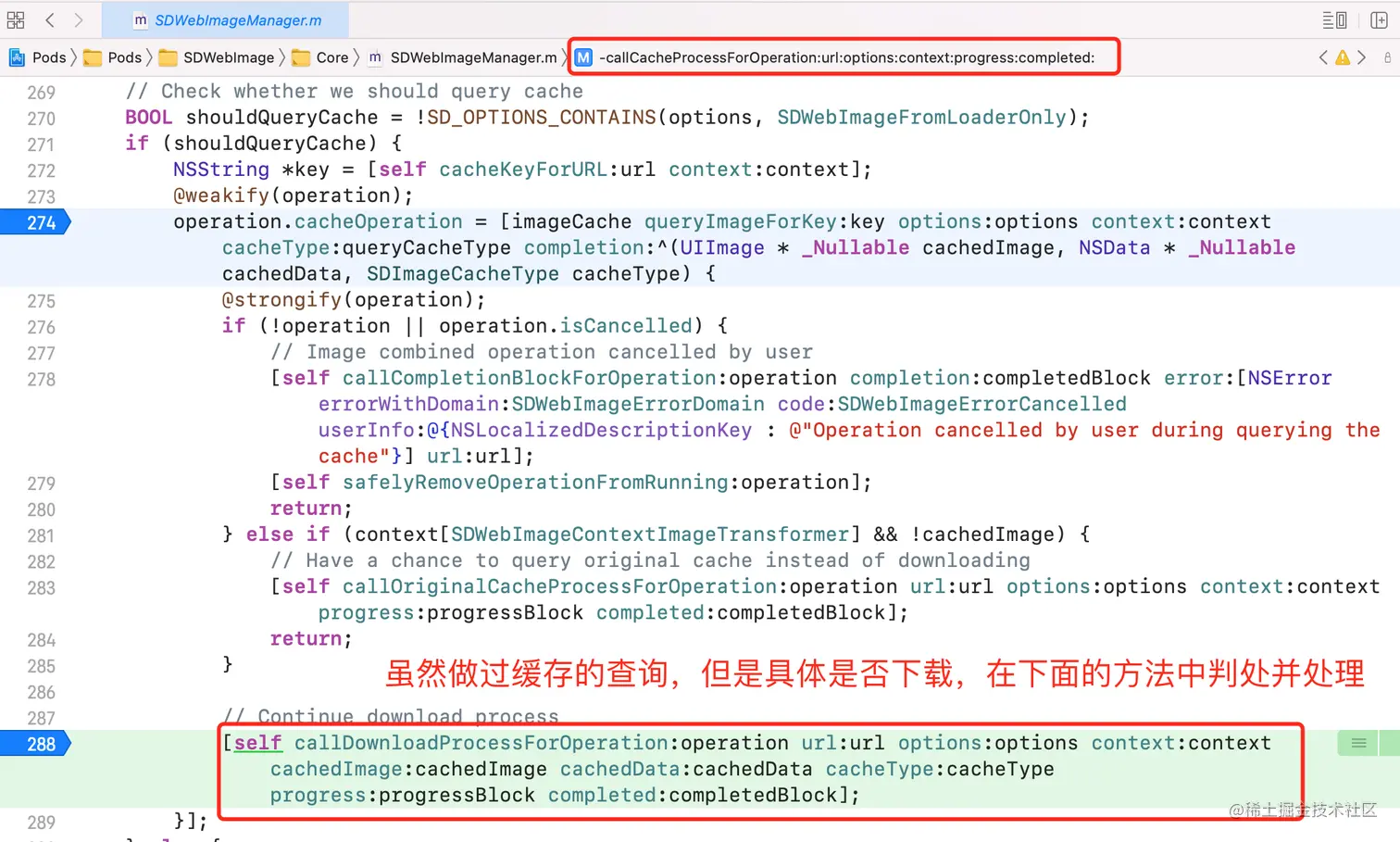The image size is (1400, 842).
Task: Click line number 281 in the gutter
Action: pyautogui.click(x=42, y=535)
